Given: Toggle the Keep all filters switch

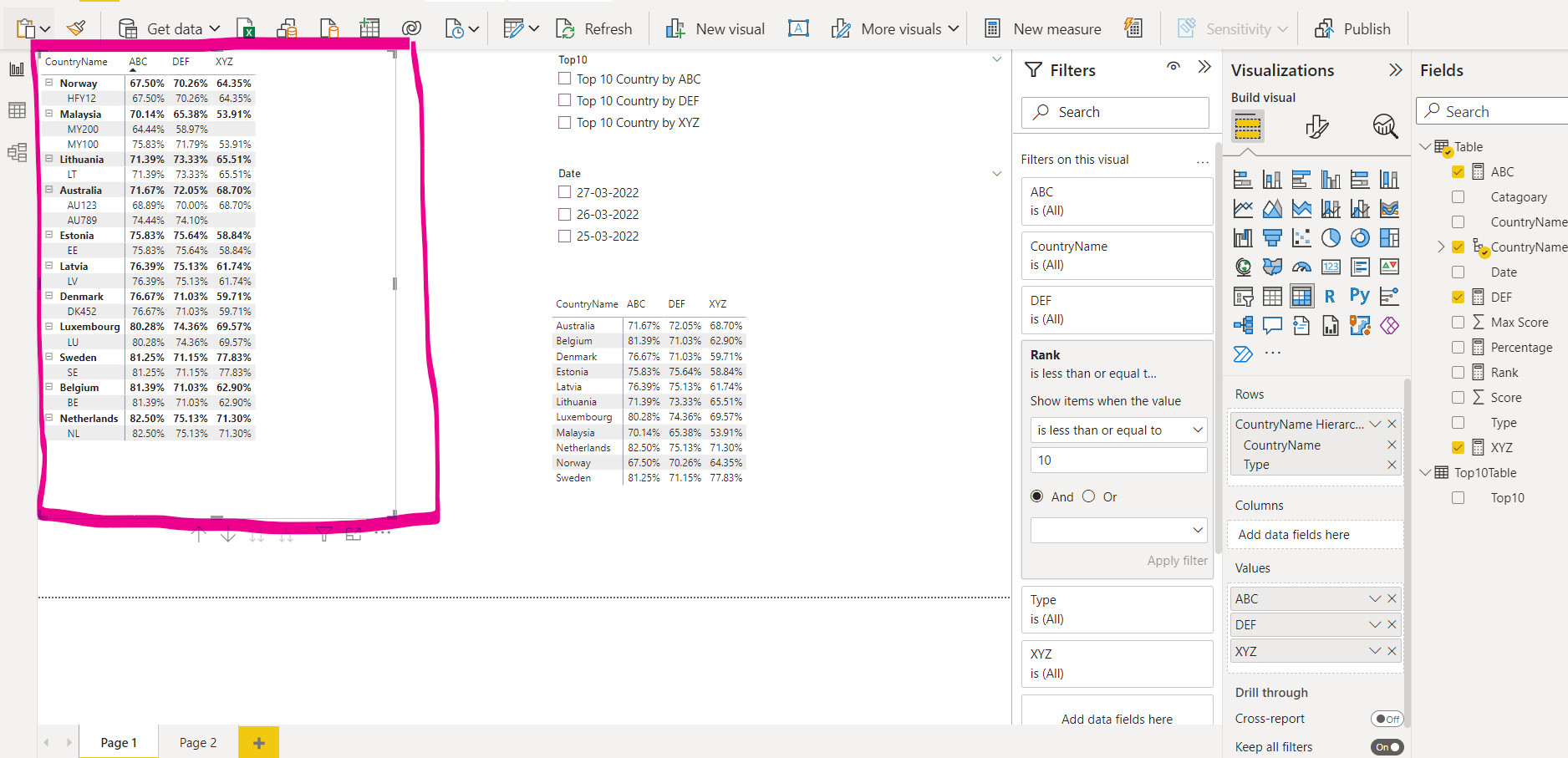Looking at the screenshot, I should (x=1387, y=747).
